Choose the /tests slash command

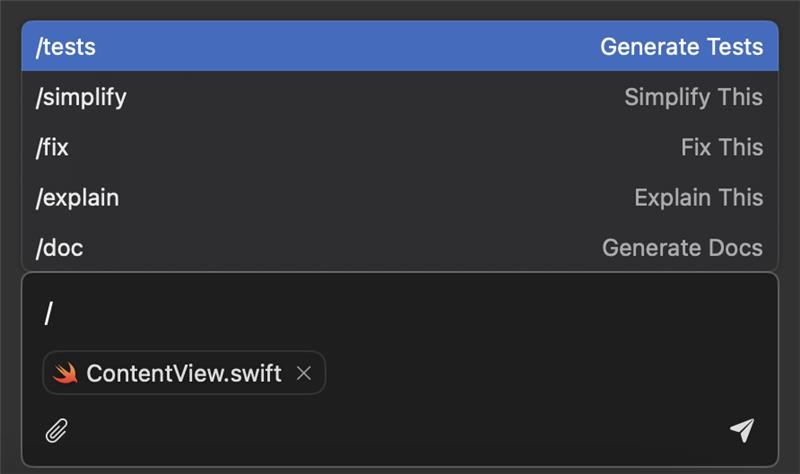coord(66,46)
